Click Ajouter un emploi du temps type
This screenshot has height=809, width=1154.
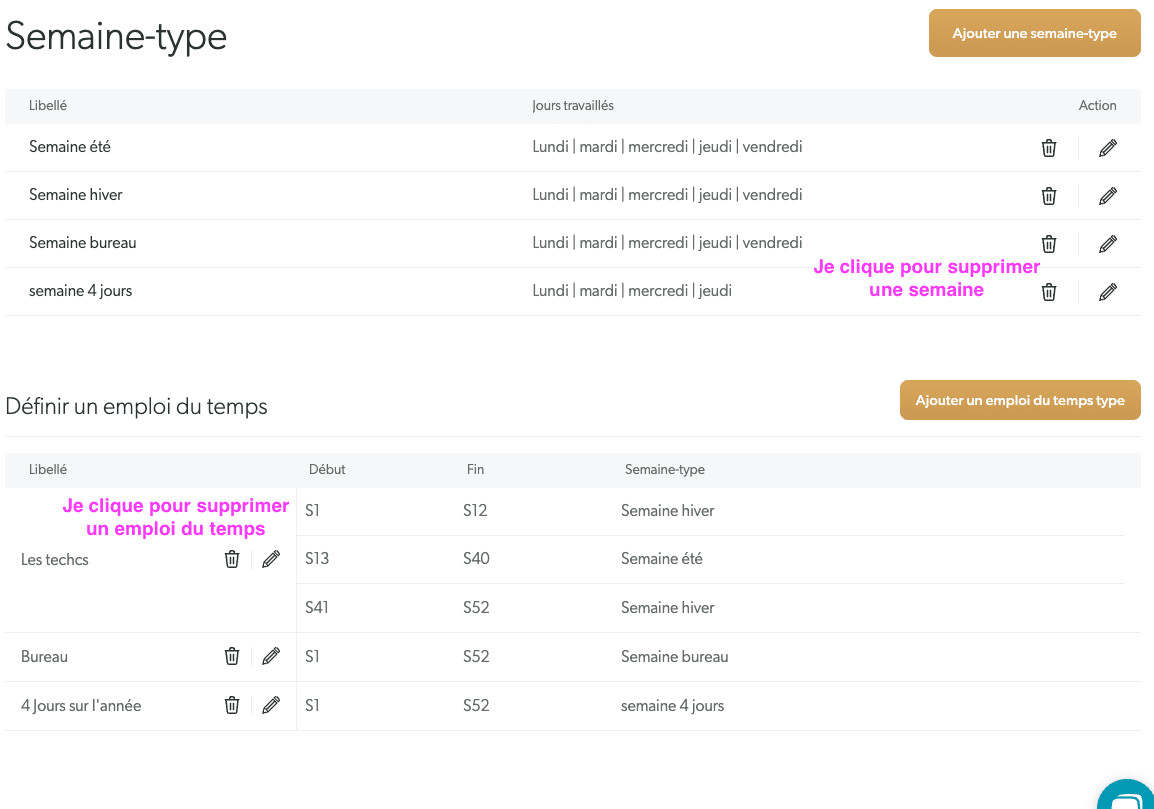(x=1020, y=400)
